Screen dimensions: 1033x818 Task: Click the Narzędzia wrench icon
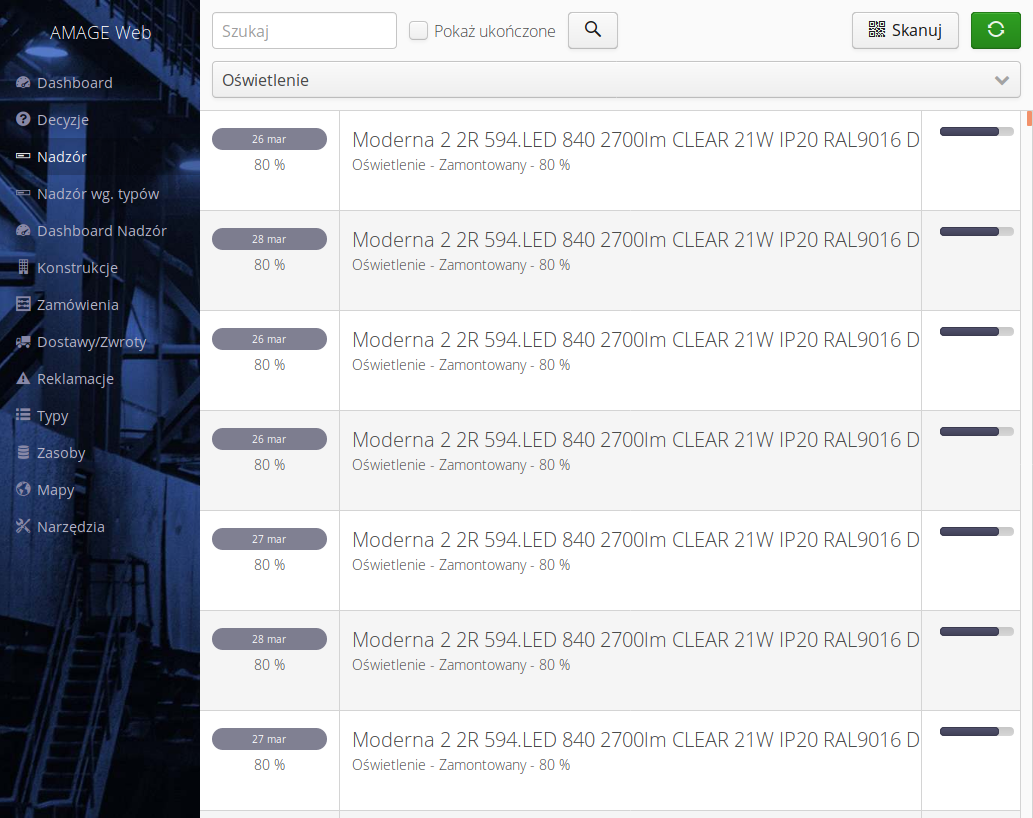coord(23,527)
